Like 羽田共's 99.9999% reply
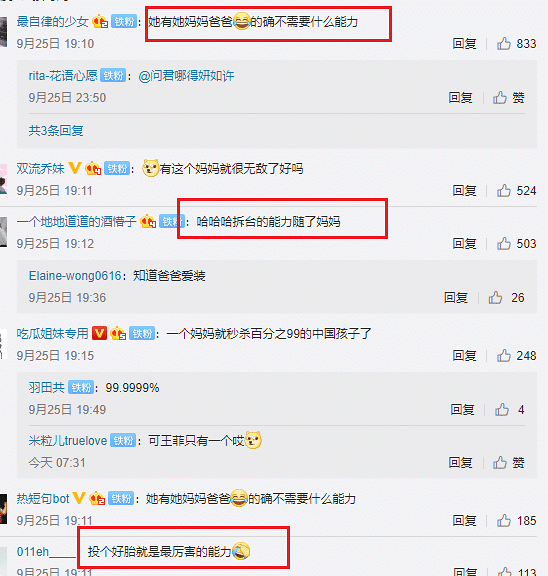Image resolution: width=548 pixels, height=576 pixels. click(502, 410)
